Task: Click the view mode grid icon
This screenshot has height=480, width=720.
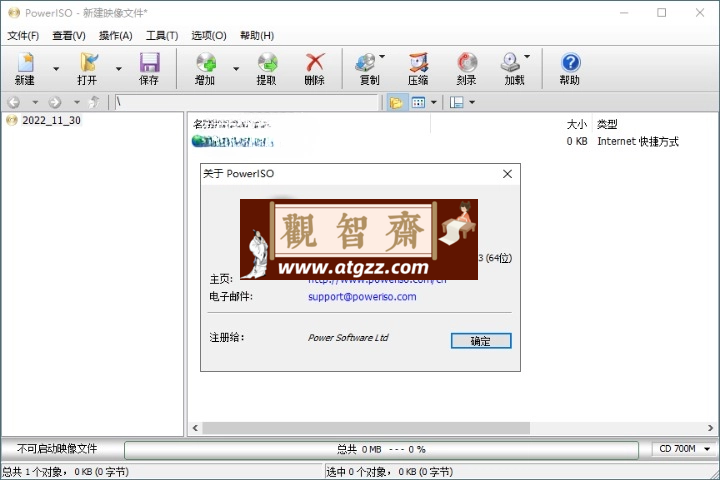Action: (418, 102)
